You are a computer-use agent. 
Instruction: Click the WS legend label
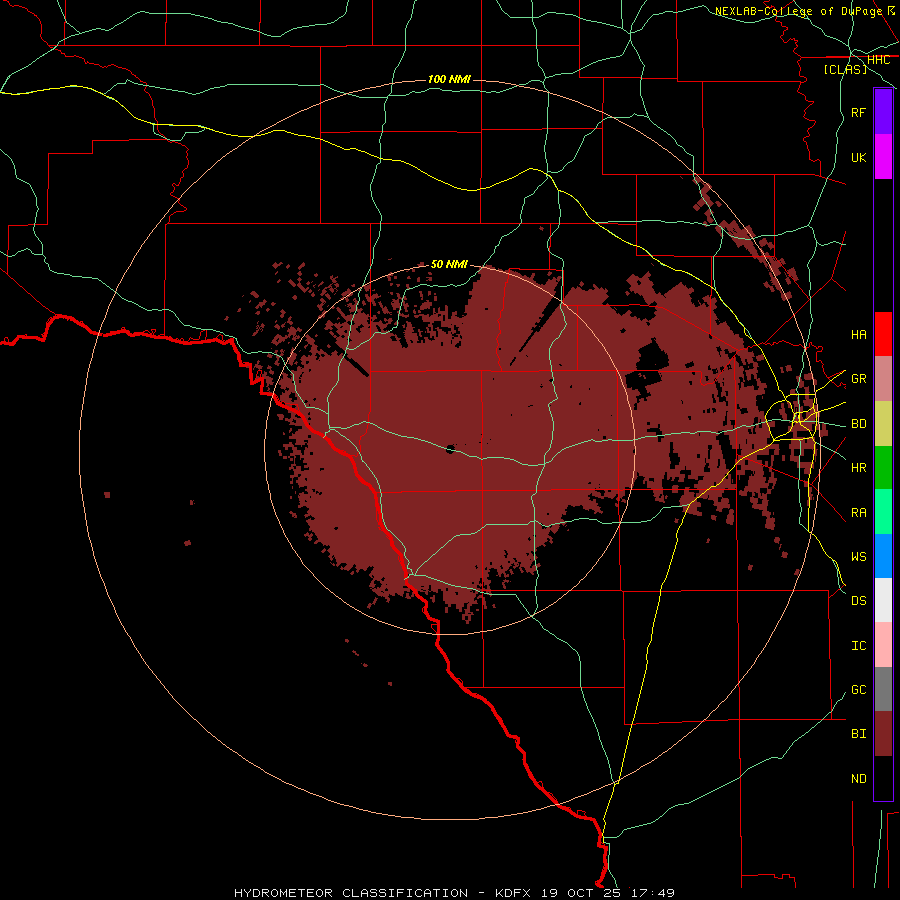(x=858, y=557)
